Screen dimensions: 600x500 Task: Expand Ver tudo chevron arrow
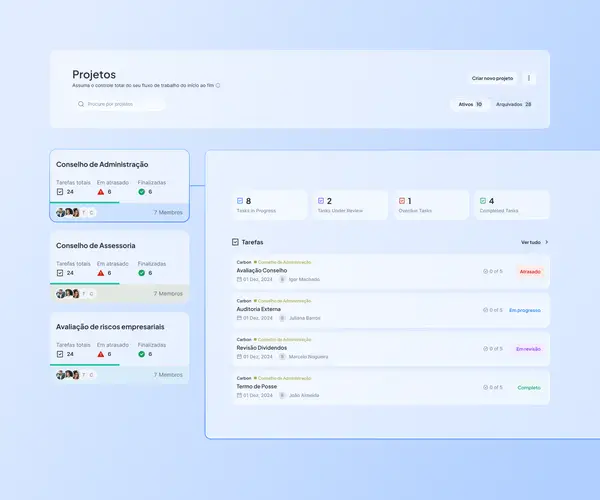tap(546, 242)
